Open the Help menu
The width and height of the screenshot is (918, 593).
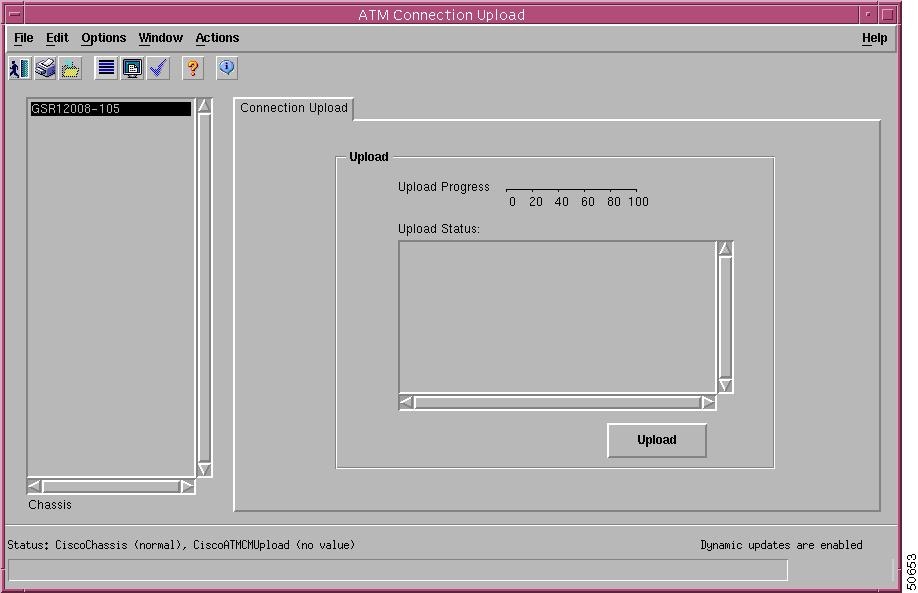point(874,38)
